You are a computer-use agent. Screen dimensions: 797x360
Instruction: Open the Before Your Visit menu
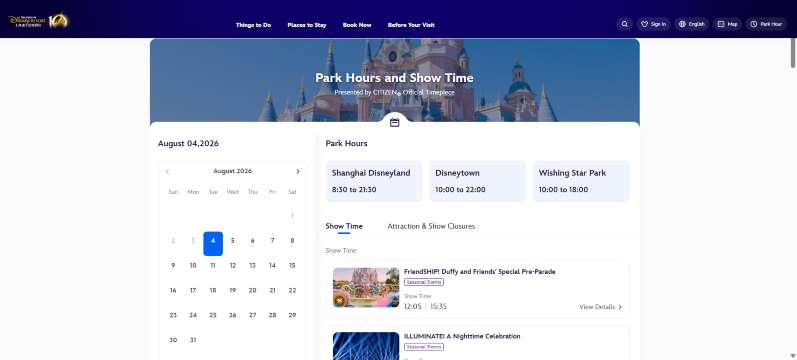point(411,25)
